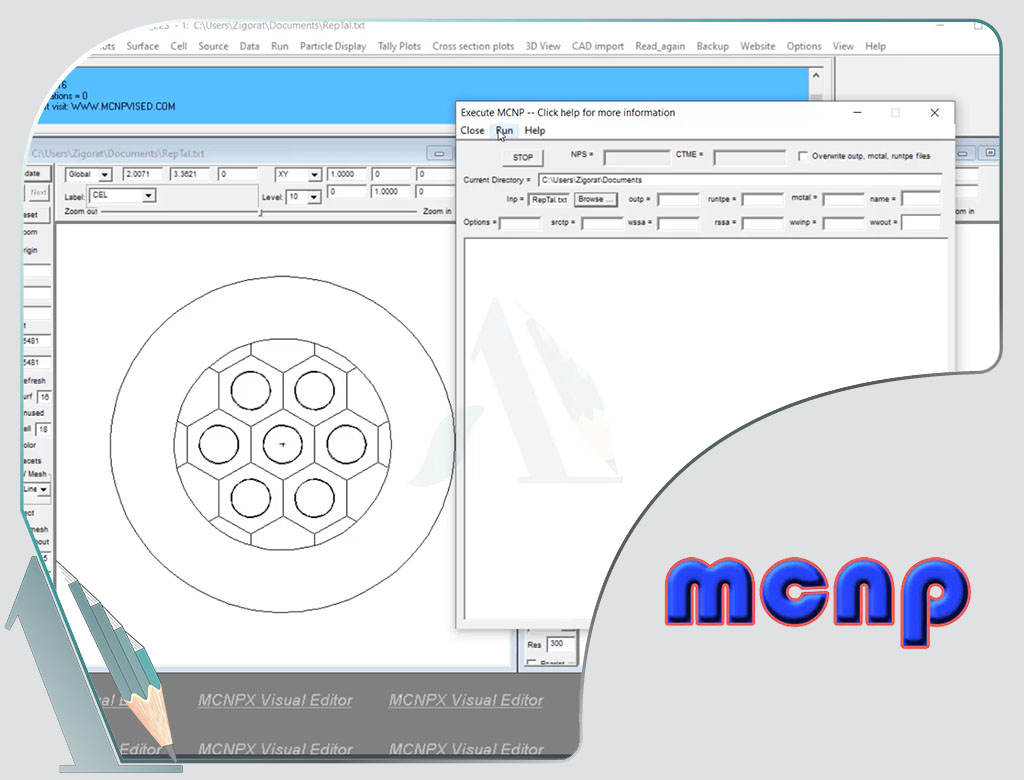Open the Label CEL dropdown
The width and height of the screenshot is (1024, 780).
pos(149,196)
